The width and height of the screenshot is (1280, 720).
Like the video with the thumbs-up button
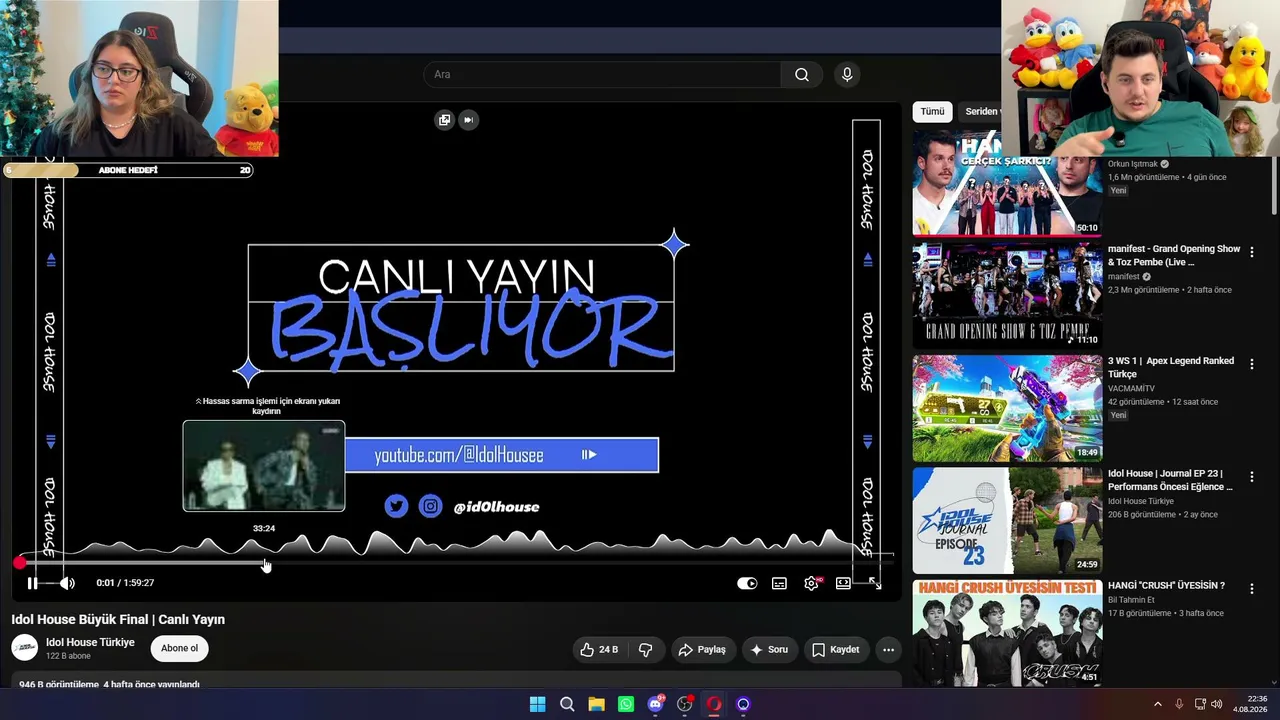pyautogui.click(x=599, y=649)
